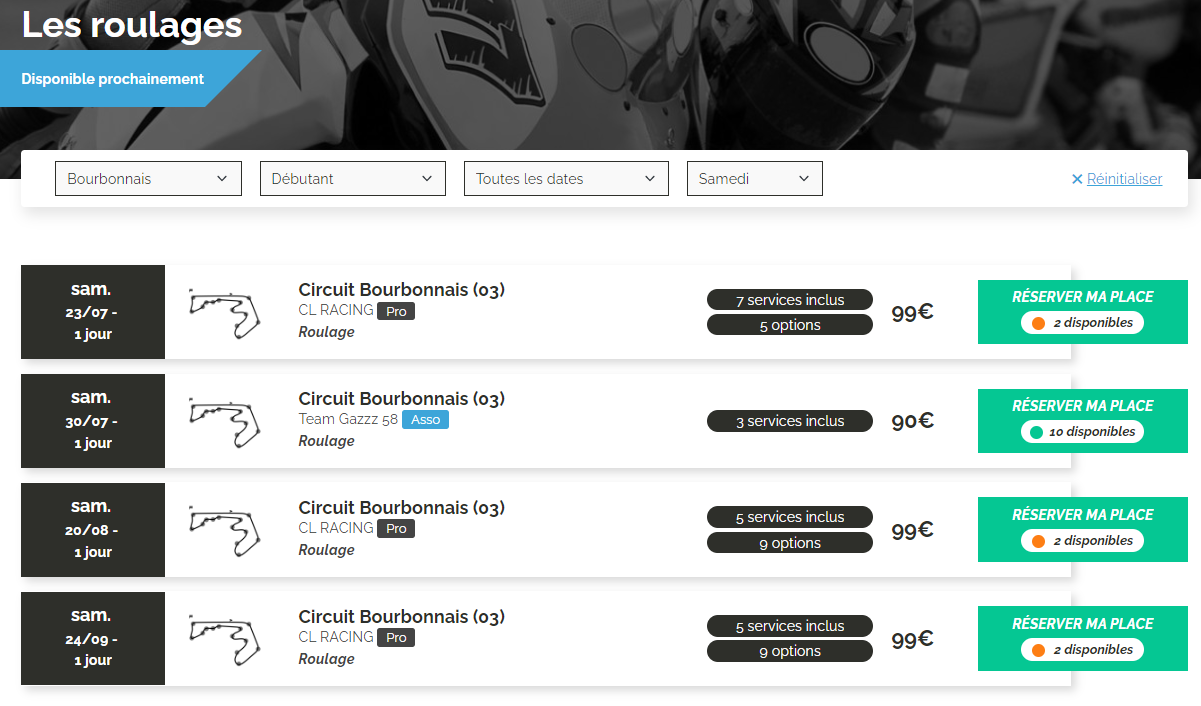The width and height of the screenshot is (1201, 706).
Task: Reserve a place for 30/07 session
Action: tap(1083, 421)
